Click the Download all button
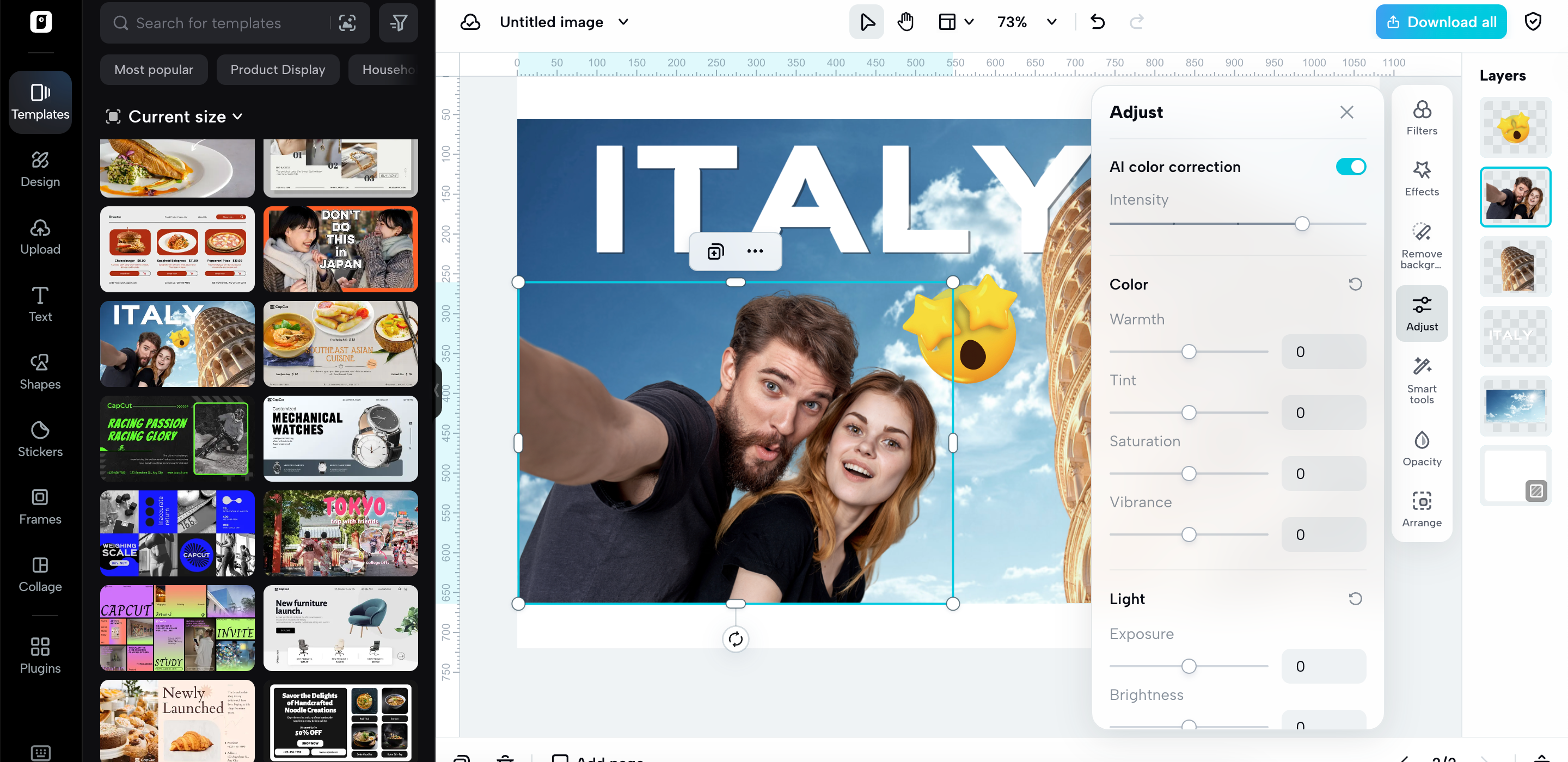Screen dimensions: 1568x762 1440,22
